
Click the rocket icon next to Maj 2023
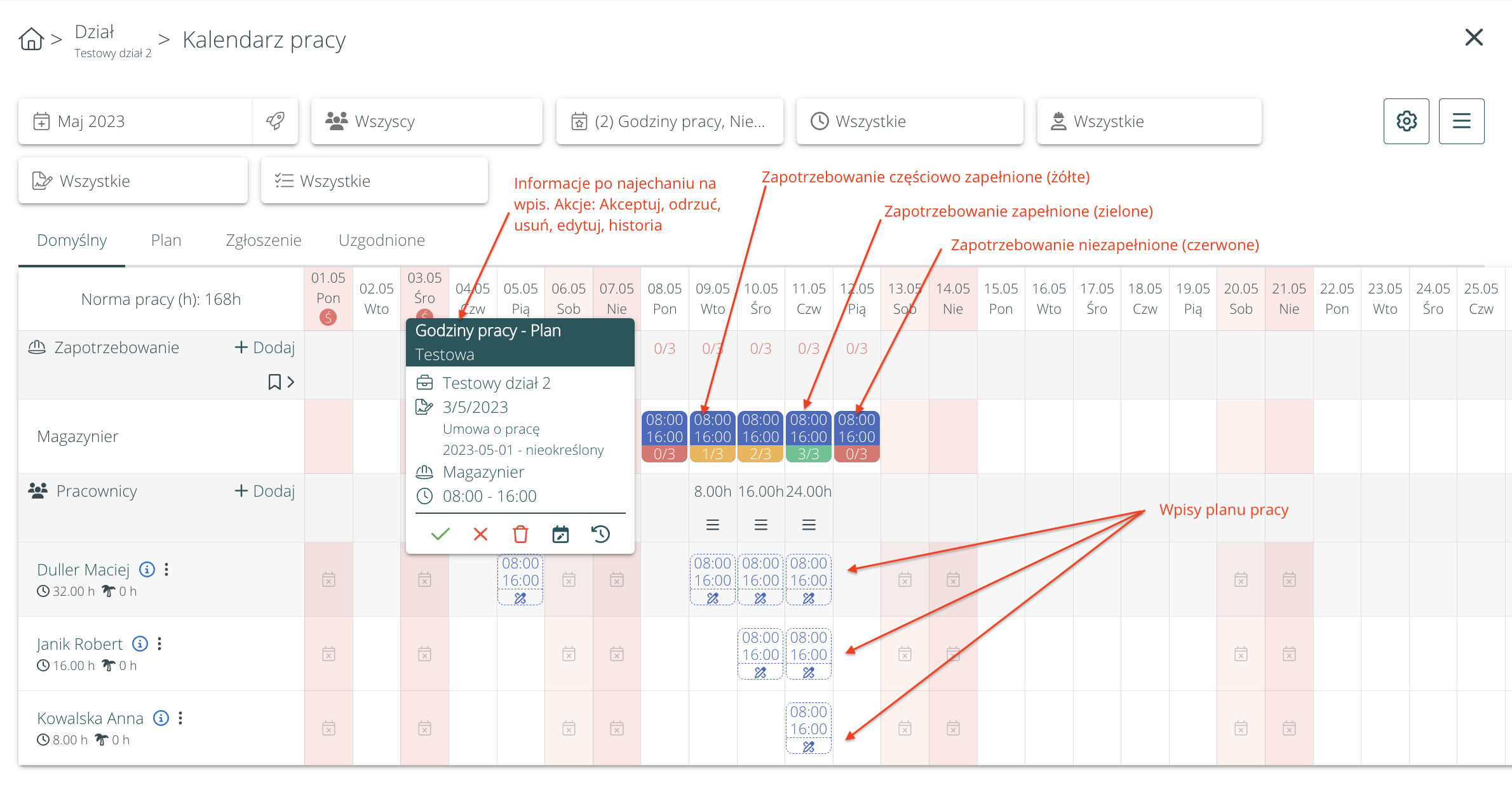tap(275, 121)
